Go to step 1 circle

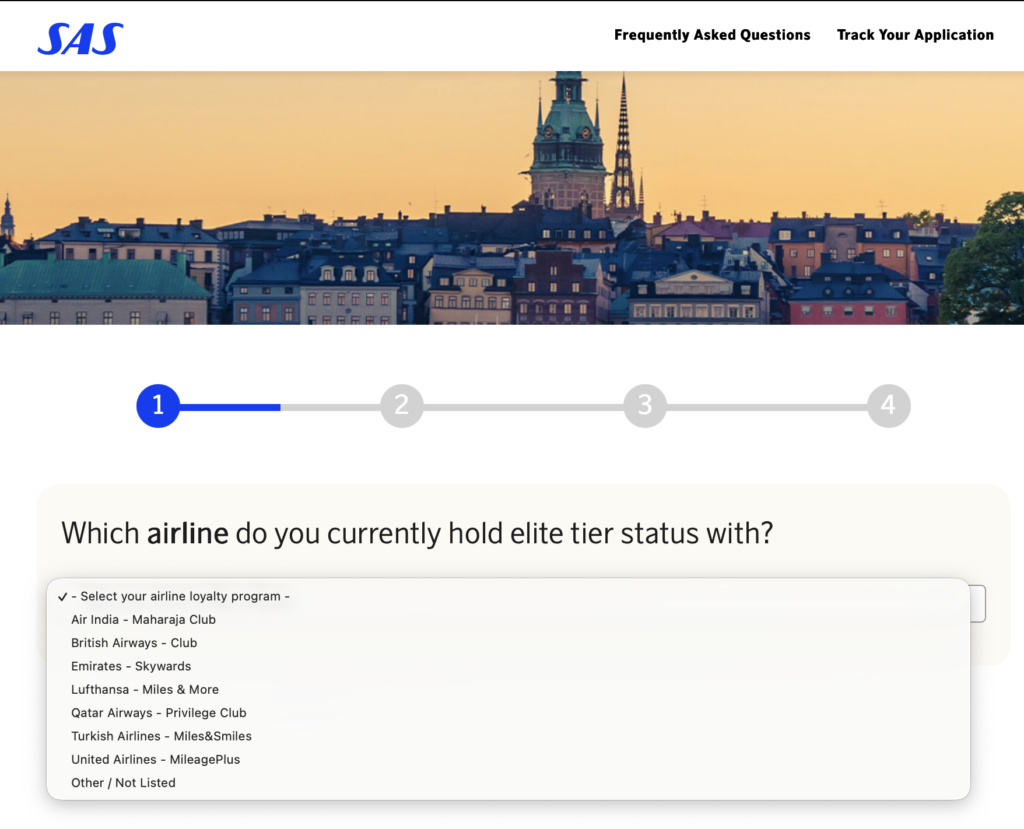(158, 406)
